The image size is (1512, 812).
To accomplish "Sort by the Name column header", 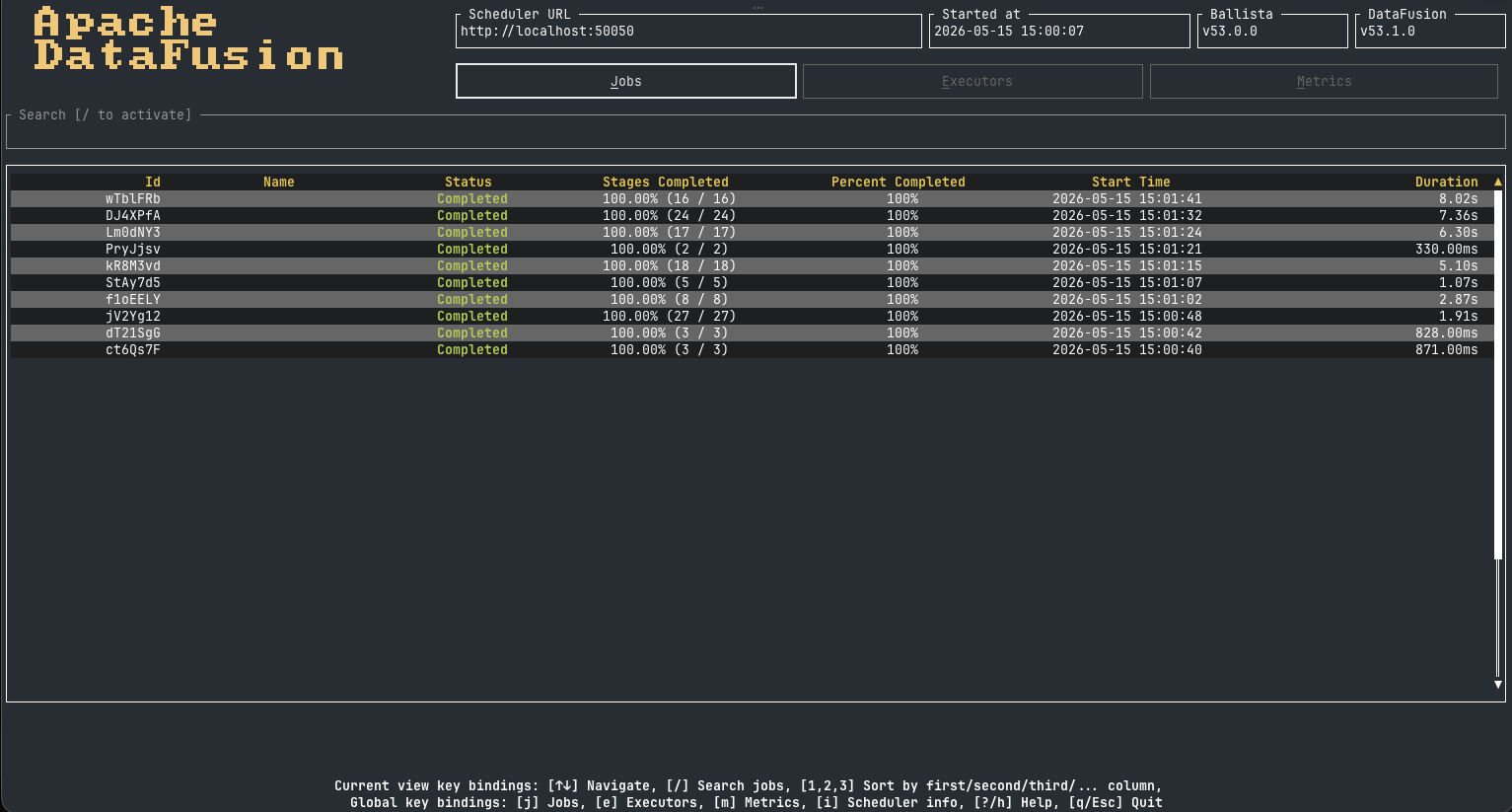I will point(279,182).
